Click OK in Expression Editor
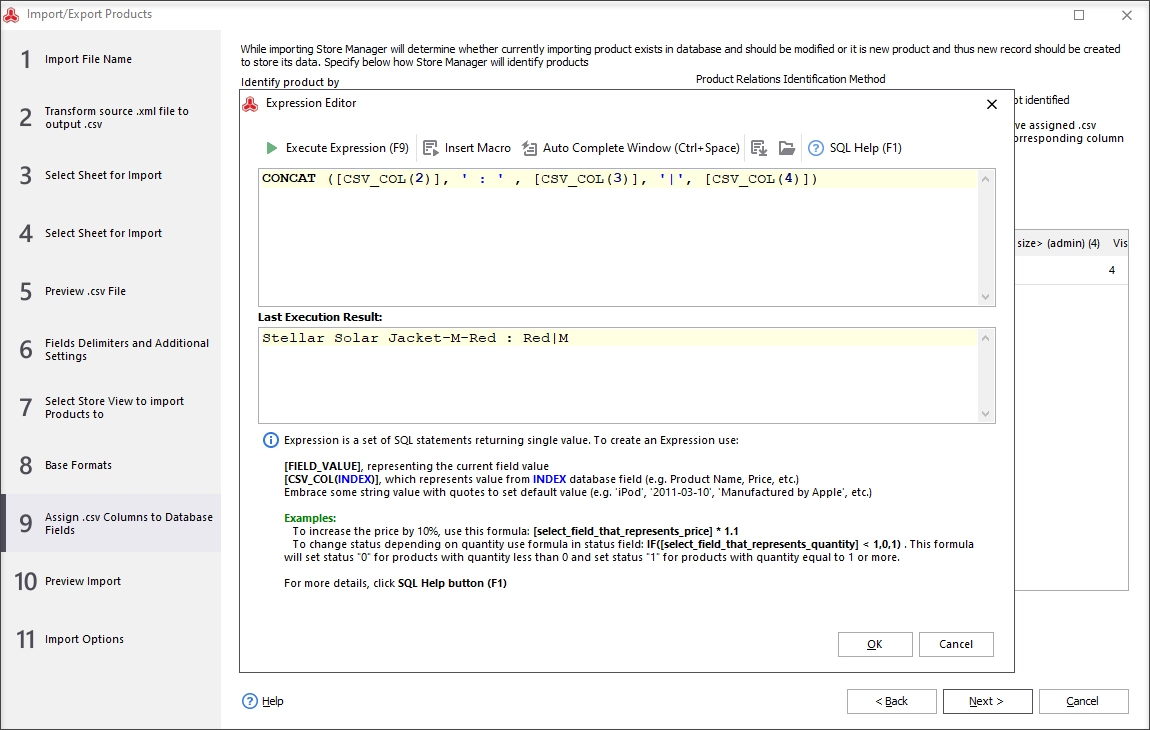 click(875, 644)
